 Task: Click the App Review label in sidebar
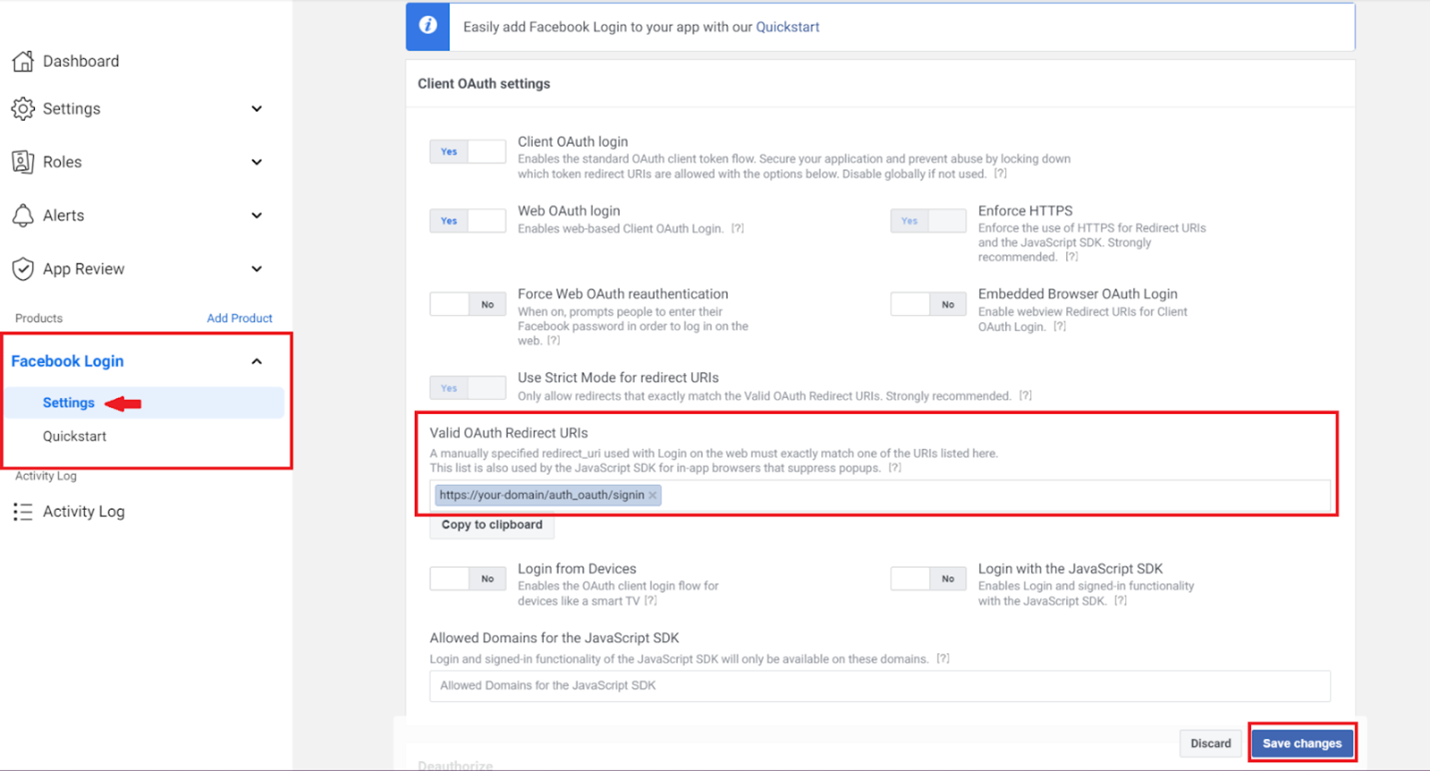84,269
